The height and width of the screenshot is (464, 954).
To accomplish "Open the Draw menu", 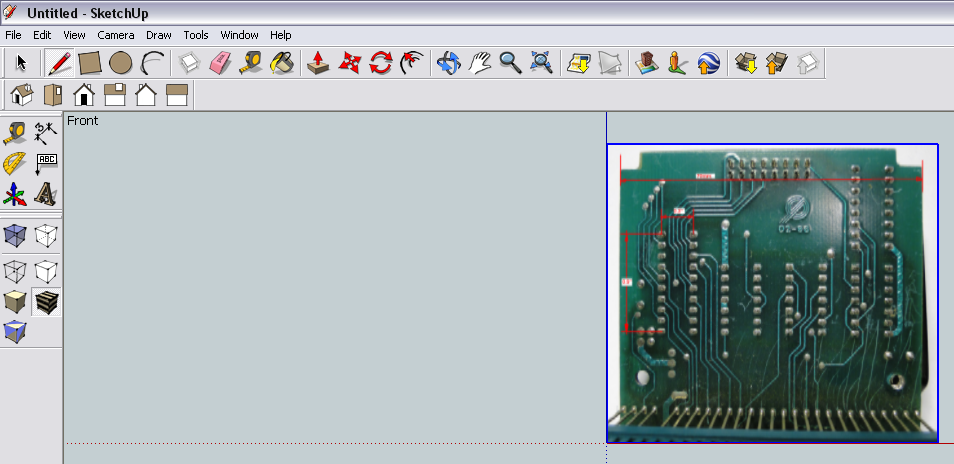I will click(159, 35).
